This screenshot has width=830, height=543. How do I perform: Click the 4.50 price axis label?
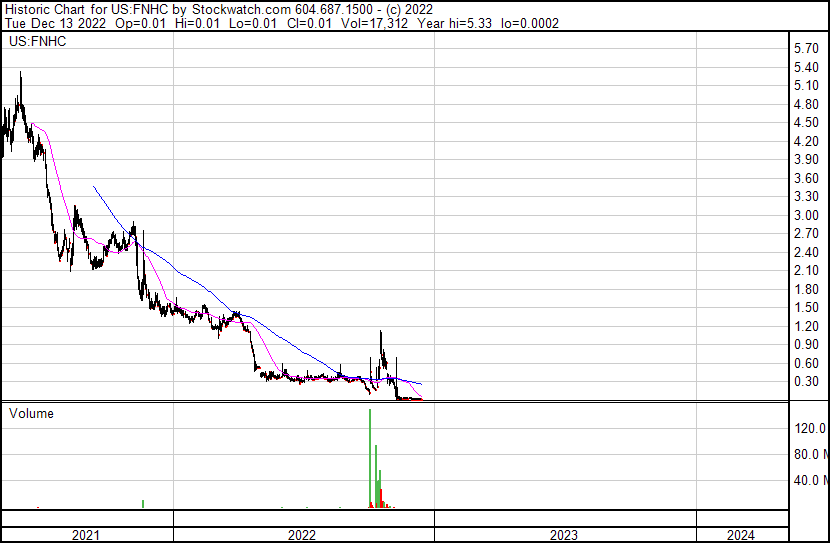click(806, 122)
